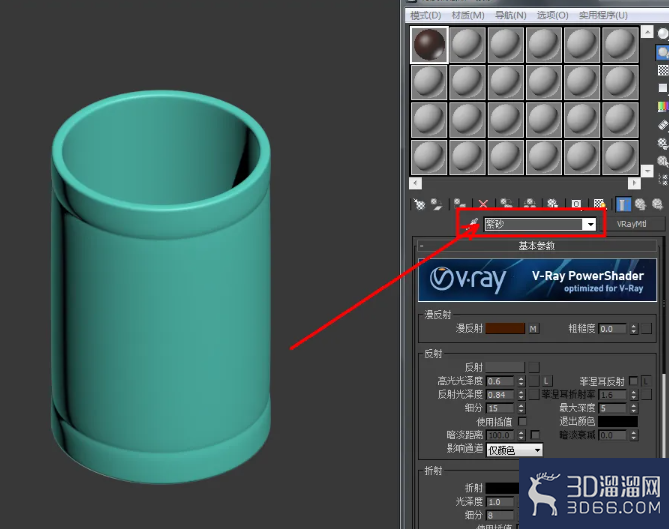
Task: Pick material from object with eyedropper
Action: (x=473, y=224)
